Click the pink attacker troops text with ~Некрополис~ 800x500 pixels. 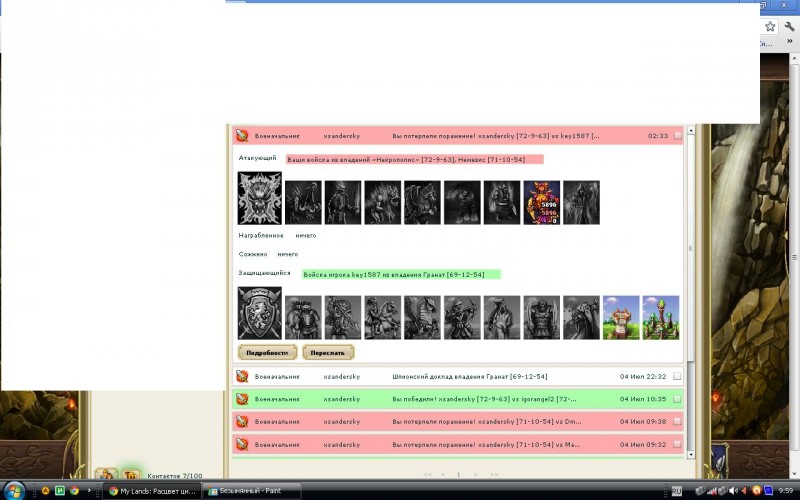[414, 160]
